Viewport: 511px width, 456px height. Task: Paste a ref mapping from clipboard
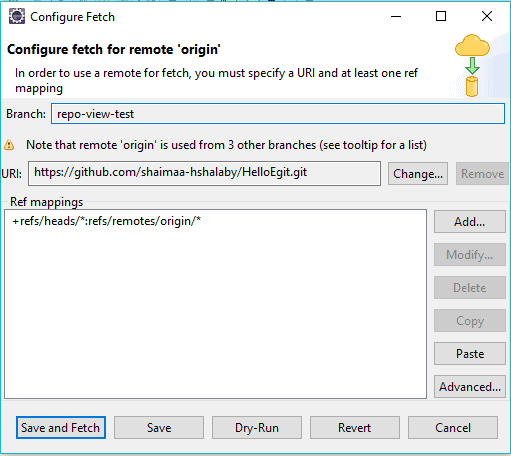[470, 354]
